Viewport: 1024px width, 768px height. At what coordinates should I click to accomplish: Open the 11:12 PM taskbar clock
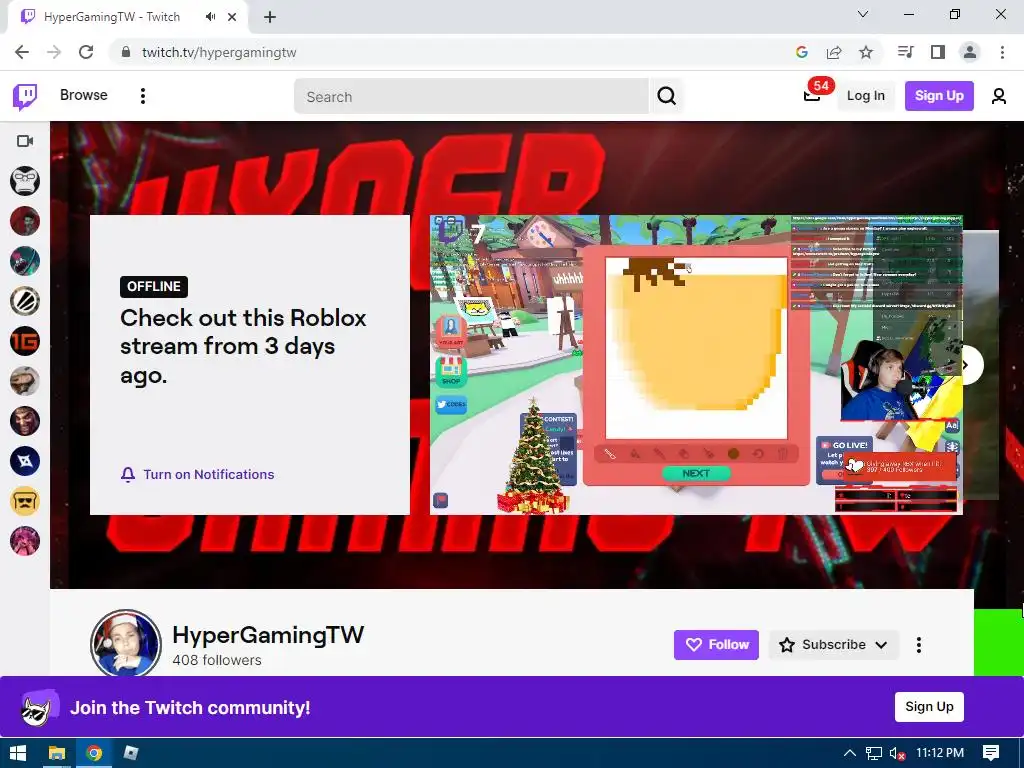tap(940, 753)
